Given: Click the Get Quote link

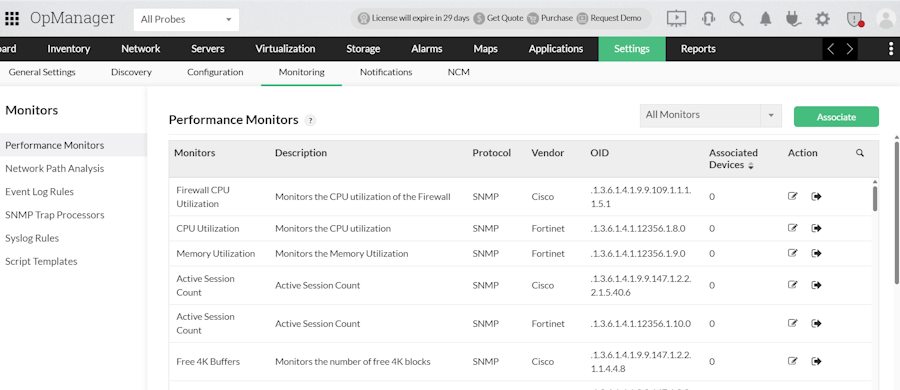Looking at the screenshot, I should click(x=499, y=18).
